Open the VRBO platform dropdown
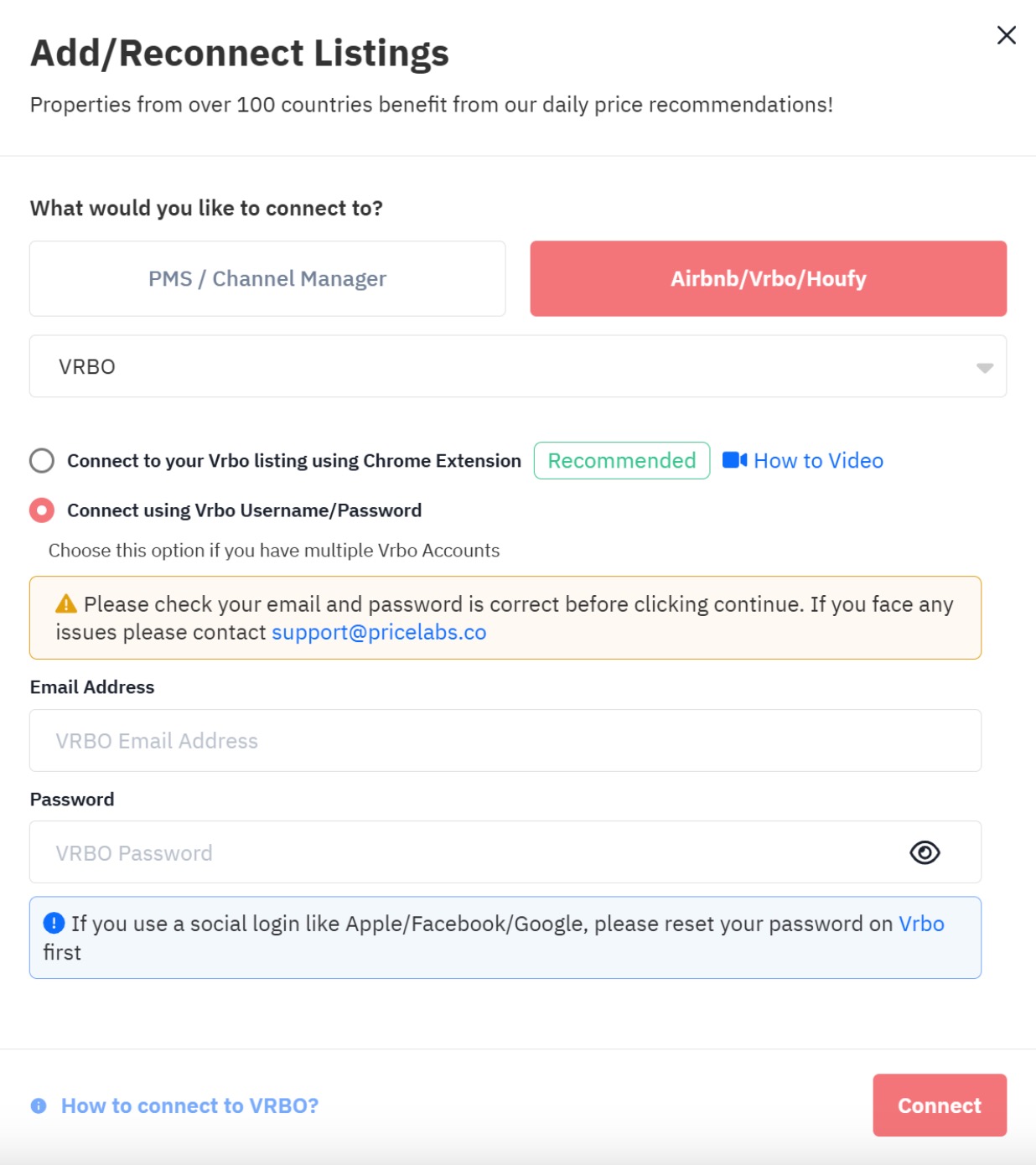The height and width of the screenshot is (1165, 1036). click(518, 366)
